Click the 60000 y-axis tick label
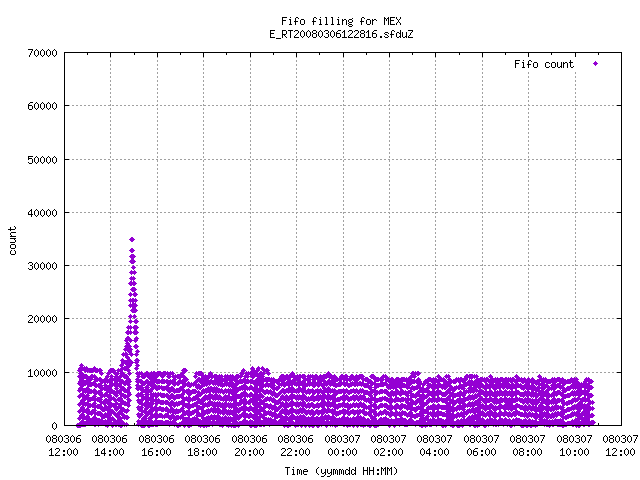This screenshot has height=480, width=640. click(42, 106)
